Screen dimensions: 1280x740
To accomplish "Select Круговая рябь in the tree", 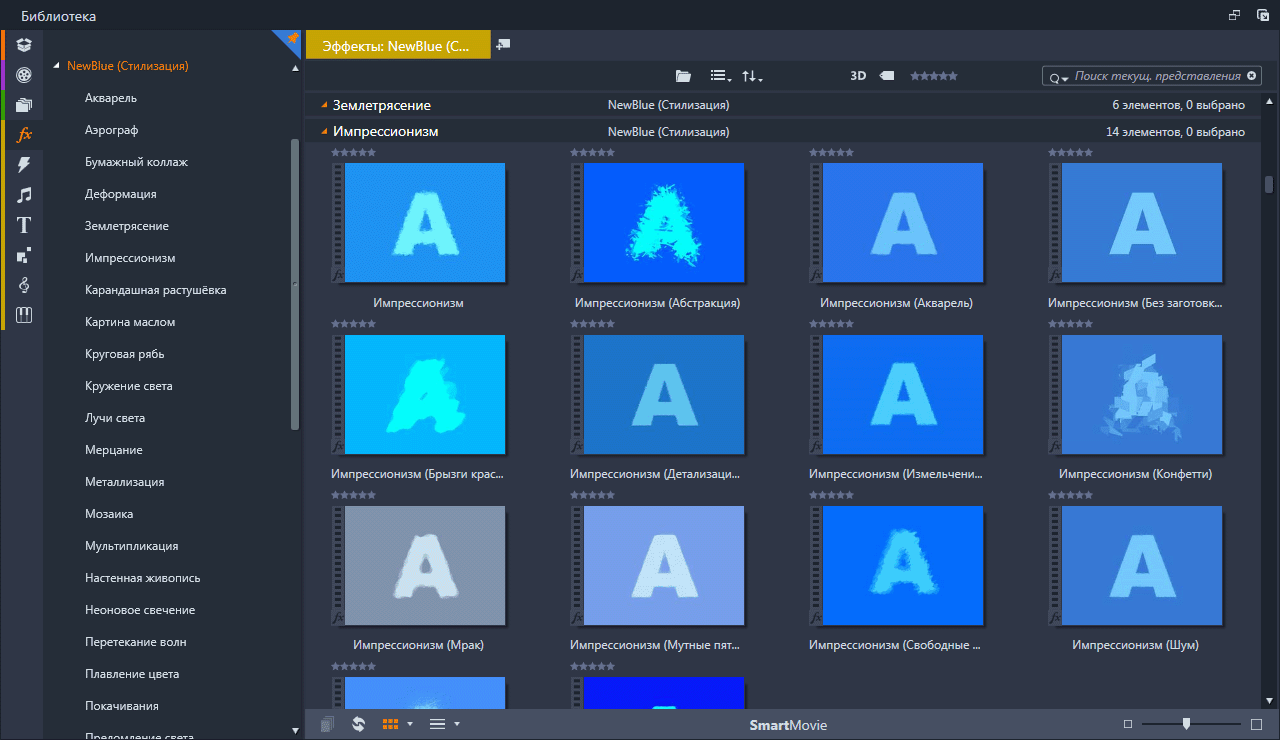I will pyautogui.click(x=125, y=354).
